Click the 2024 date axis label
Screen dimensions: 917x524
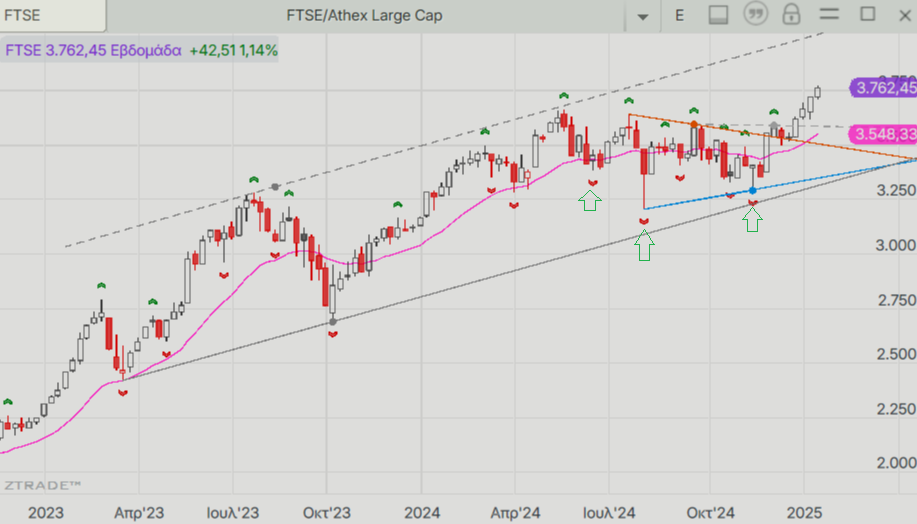click(x=422, y=513)
